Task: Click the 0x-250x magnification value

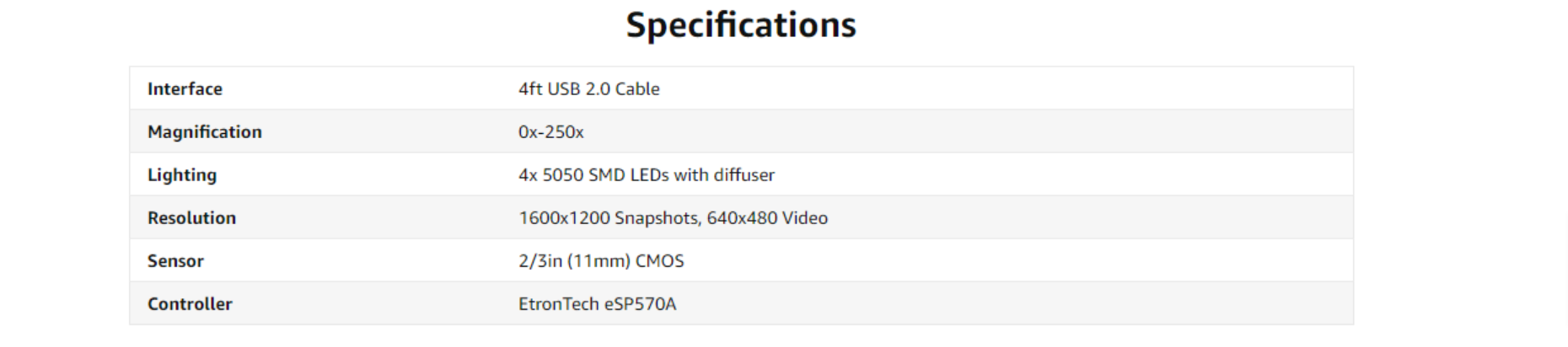Action: click(550, 132)
